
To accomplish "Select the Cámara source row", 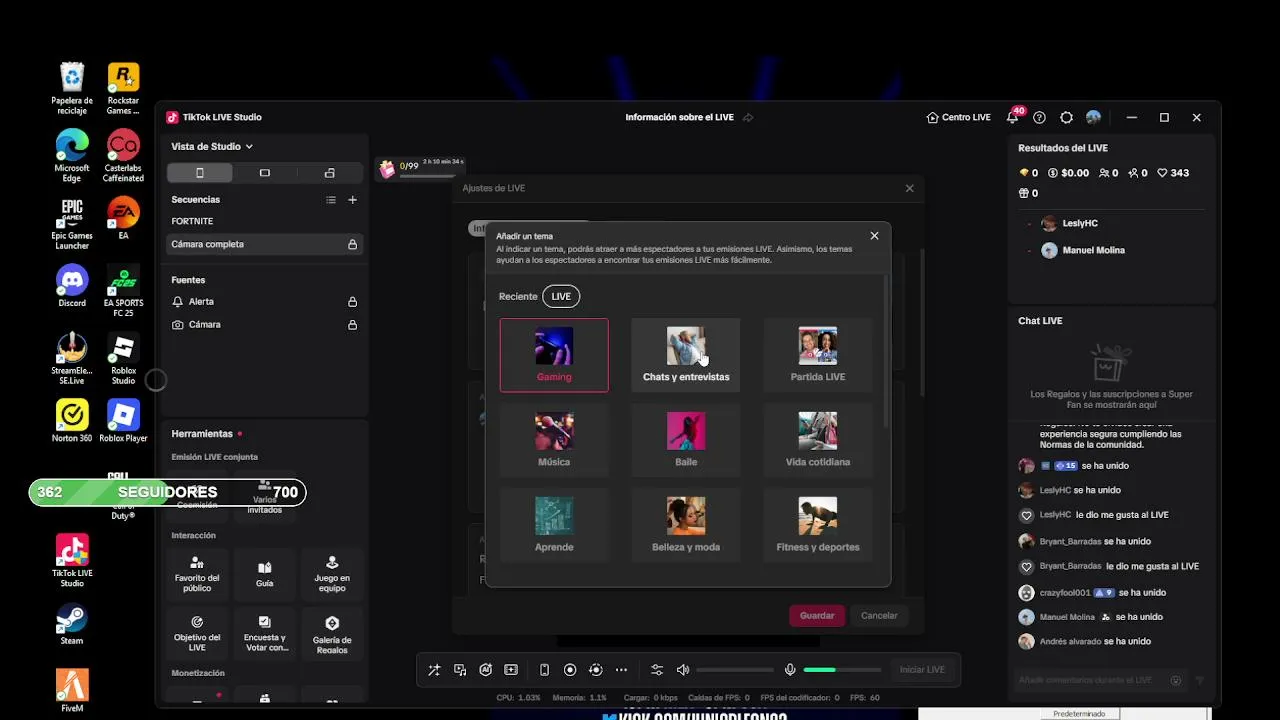I will (x=265, y=325).
